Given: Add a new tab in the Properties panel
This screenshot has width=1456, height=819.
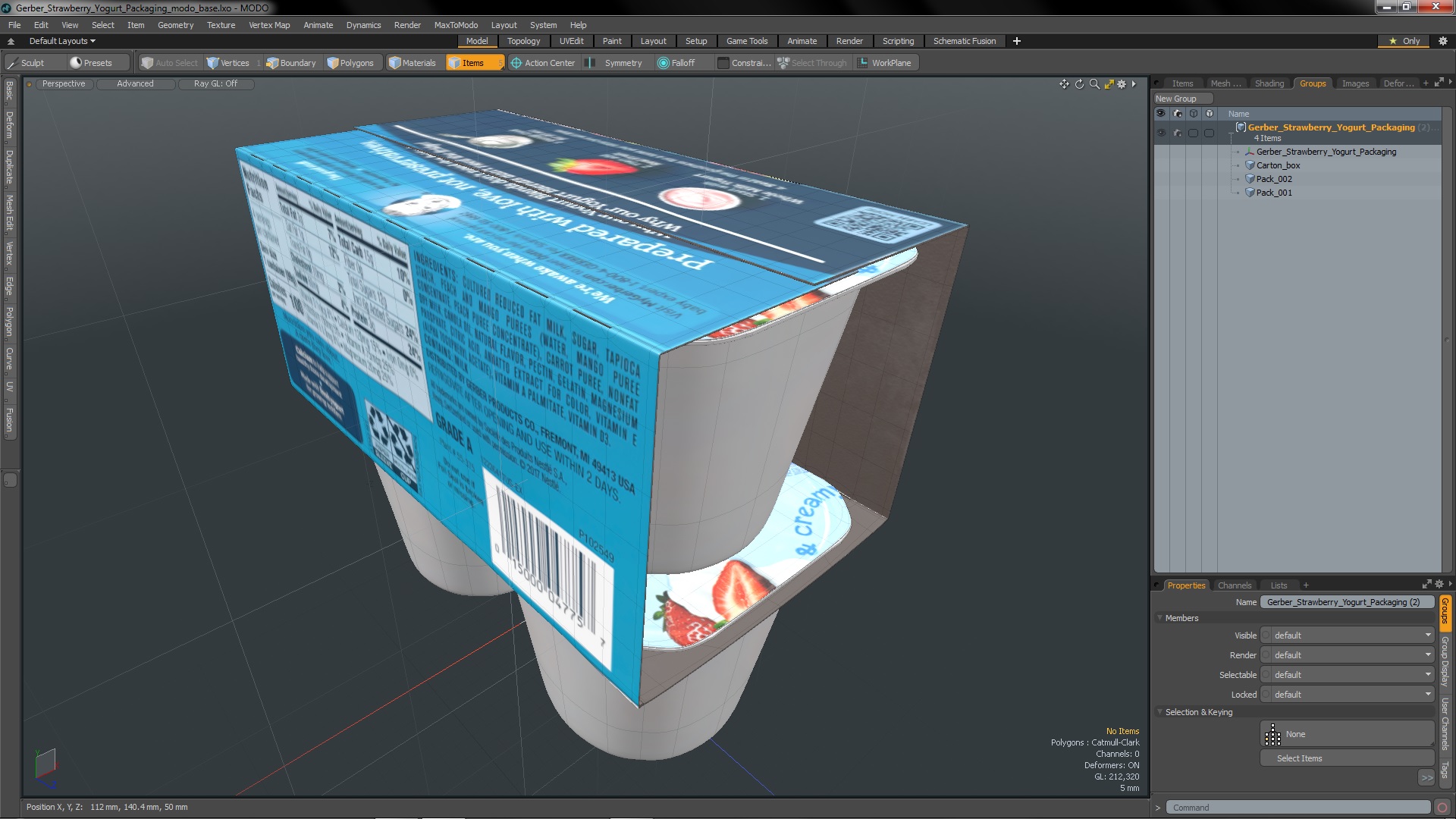Looking at the screenshot, I should tap(1306, 585).
